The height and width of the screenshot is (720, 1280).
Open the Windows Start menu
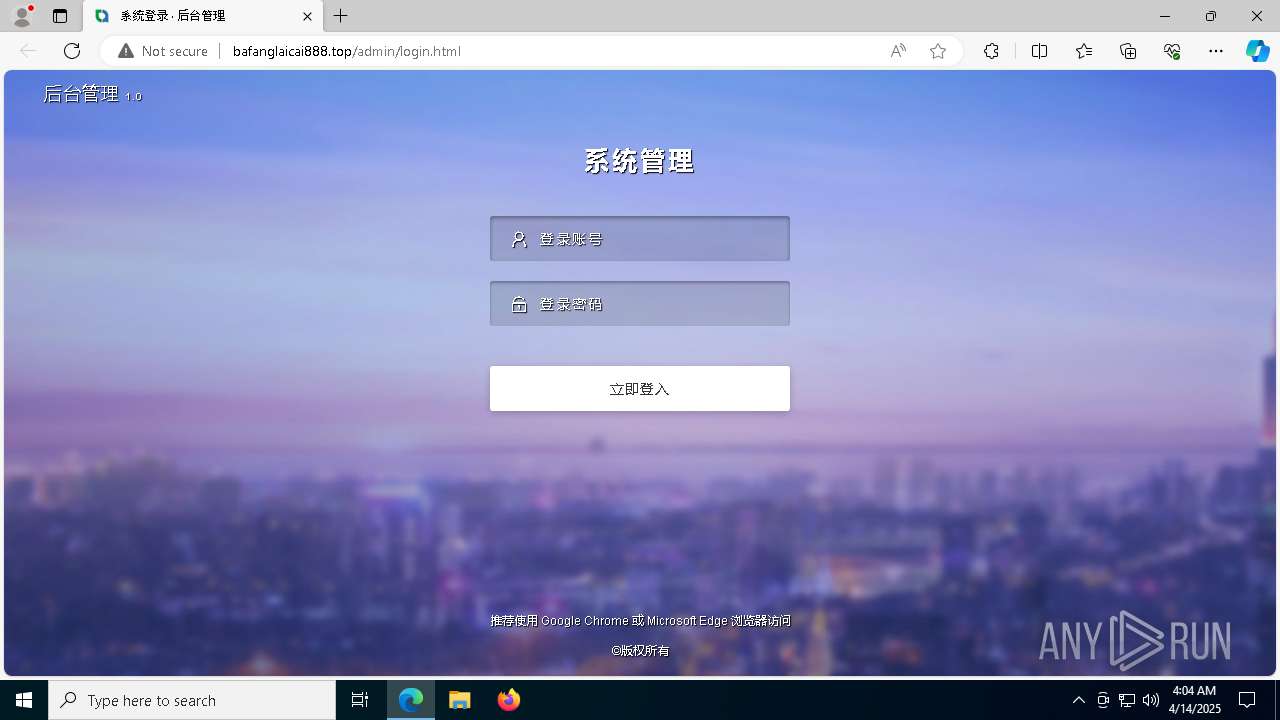[x=24, y=700]
